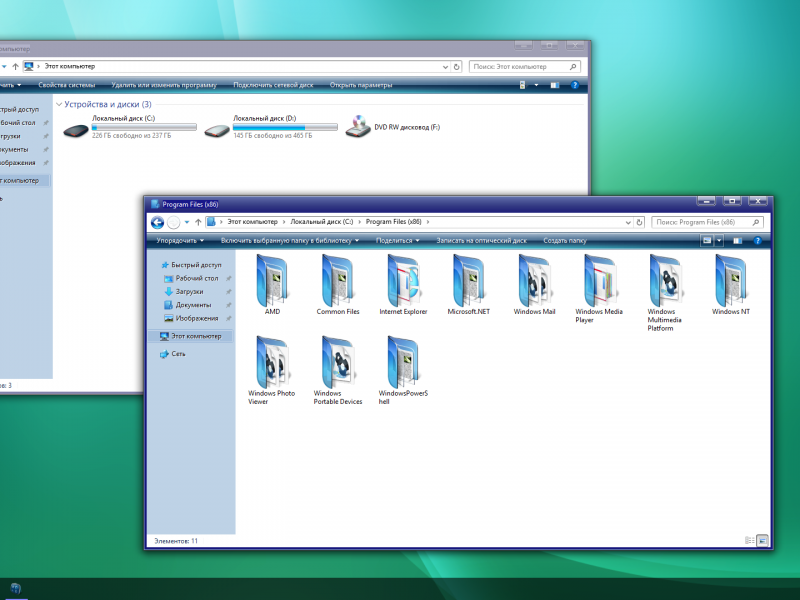Click Local Disk (D:) usage bar
The height and width of the screenshot is (600, 800).
[x=285, y=127]
